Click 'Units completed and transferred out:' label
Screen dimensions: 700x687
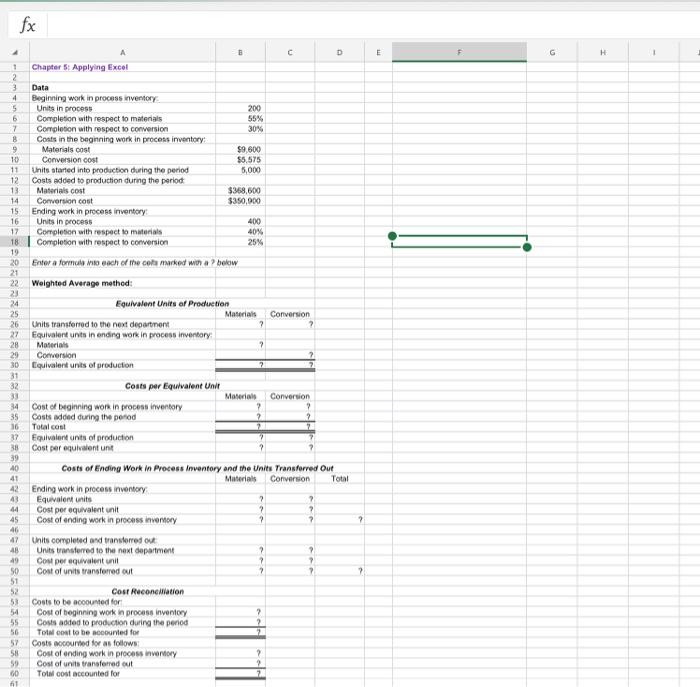pyautogui.click(x=94, y=540)
